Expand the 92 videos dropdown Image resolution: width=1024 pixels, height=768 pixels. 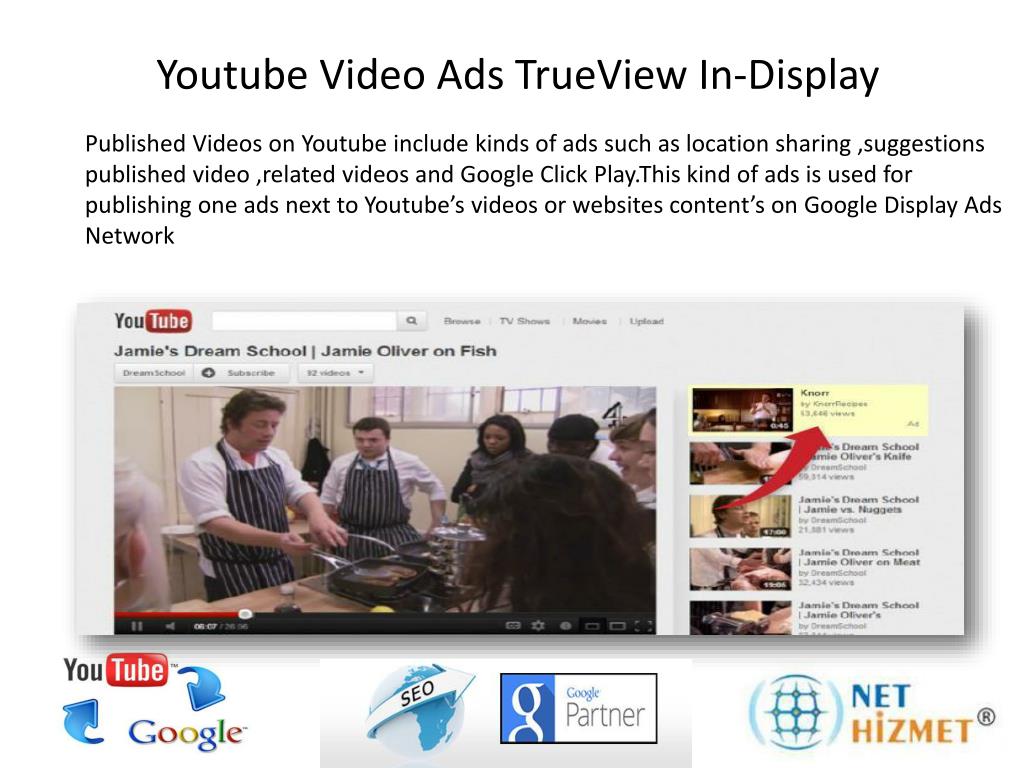click(x=335, y=373)
